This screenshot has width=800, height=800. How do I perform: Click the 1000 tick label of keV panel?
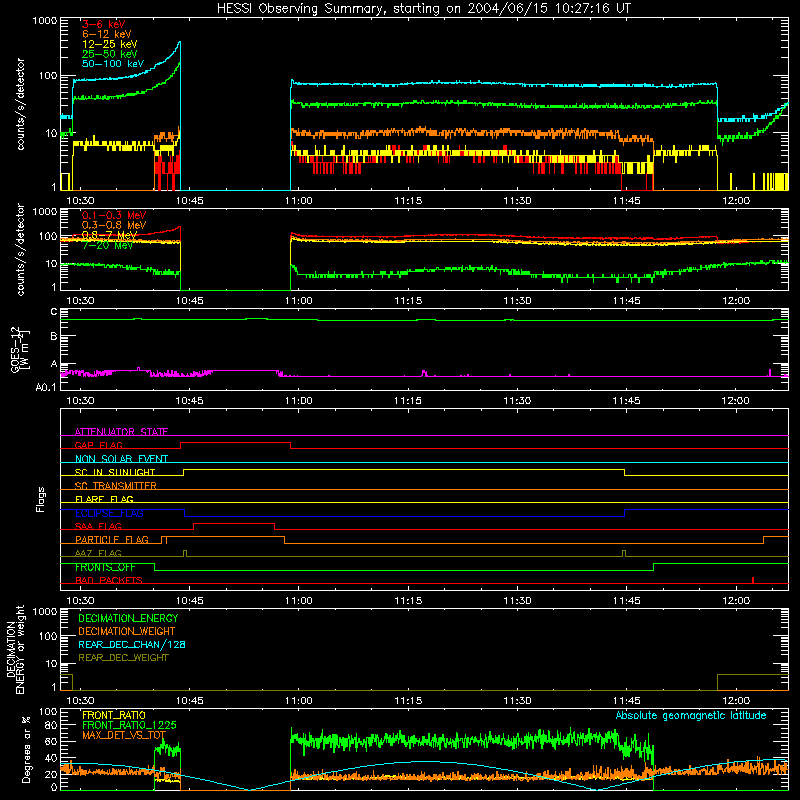pos(45,21)
